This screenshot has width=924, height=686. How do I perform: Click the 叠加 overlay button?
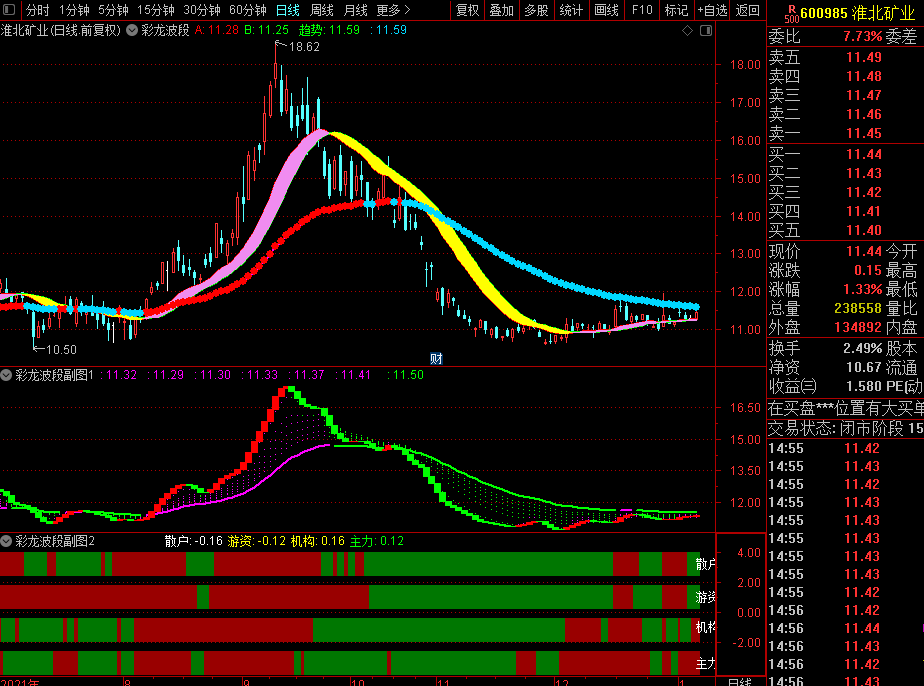tap(501, 10)
